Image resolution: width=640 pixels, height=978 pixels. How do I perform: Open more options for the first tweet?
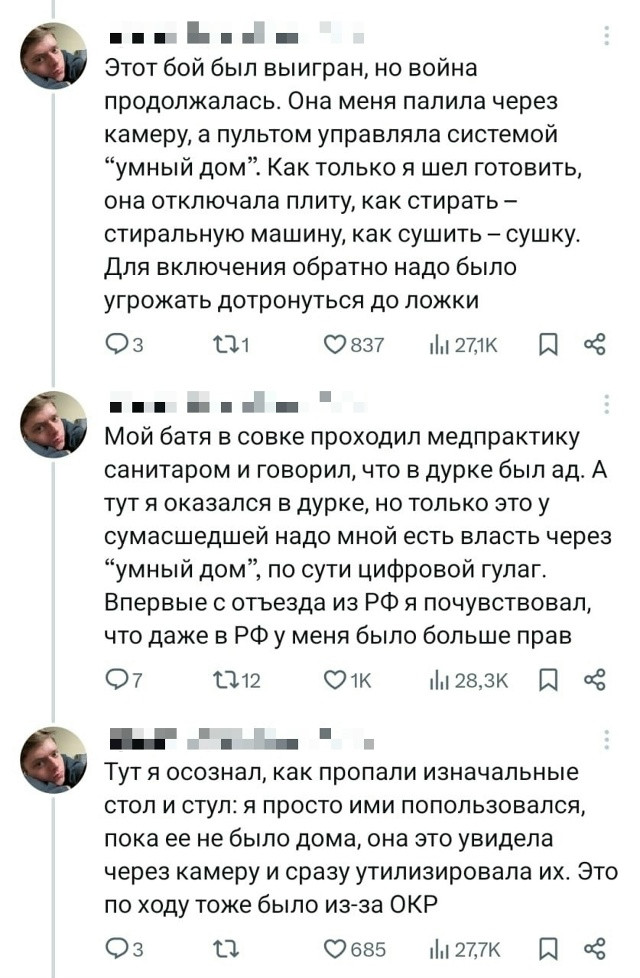(607, 38)
